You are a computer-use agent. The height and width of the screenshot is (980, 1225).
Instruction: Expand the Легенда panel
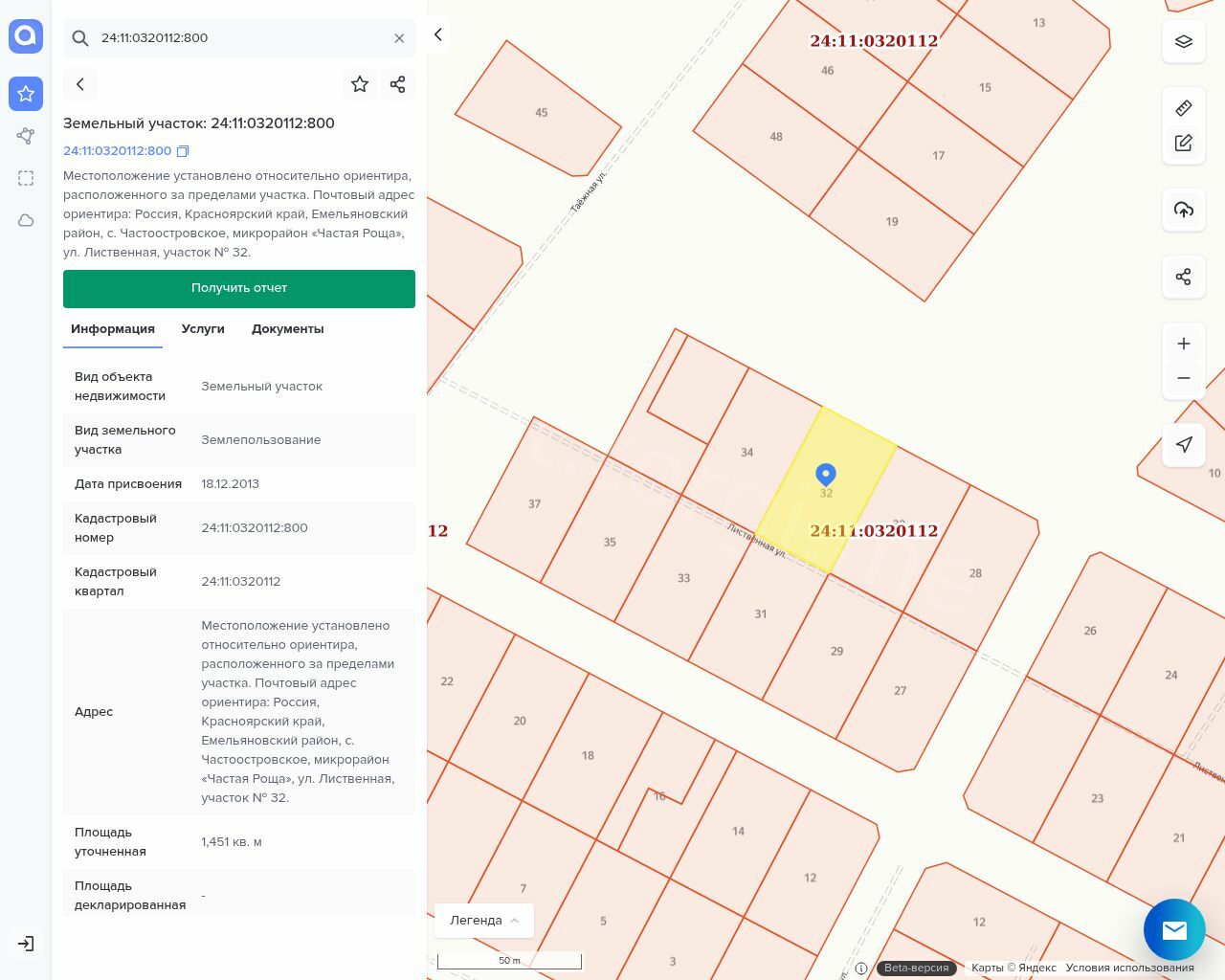point(483,921)
